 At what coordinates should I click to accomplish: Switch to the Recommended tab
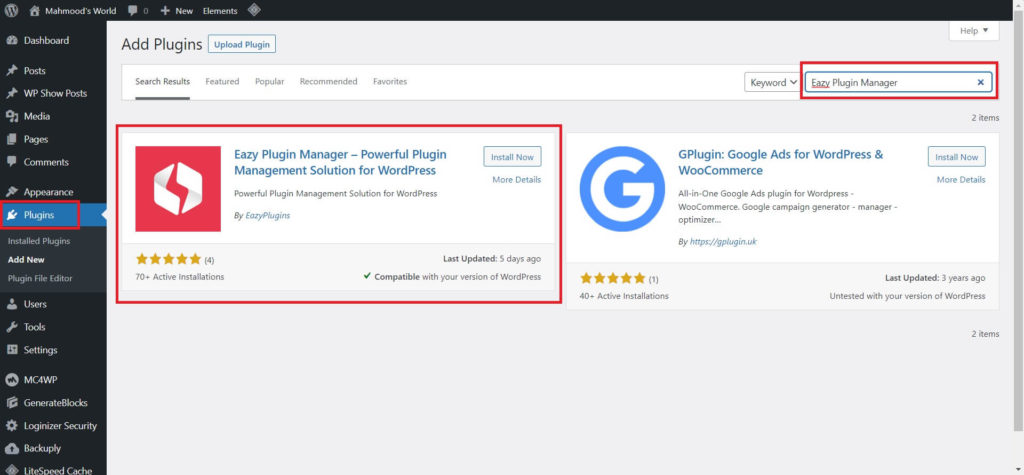[328, 82]
